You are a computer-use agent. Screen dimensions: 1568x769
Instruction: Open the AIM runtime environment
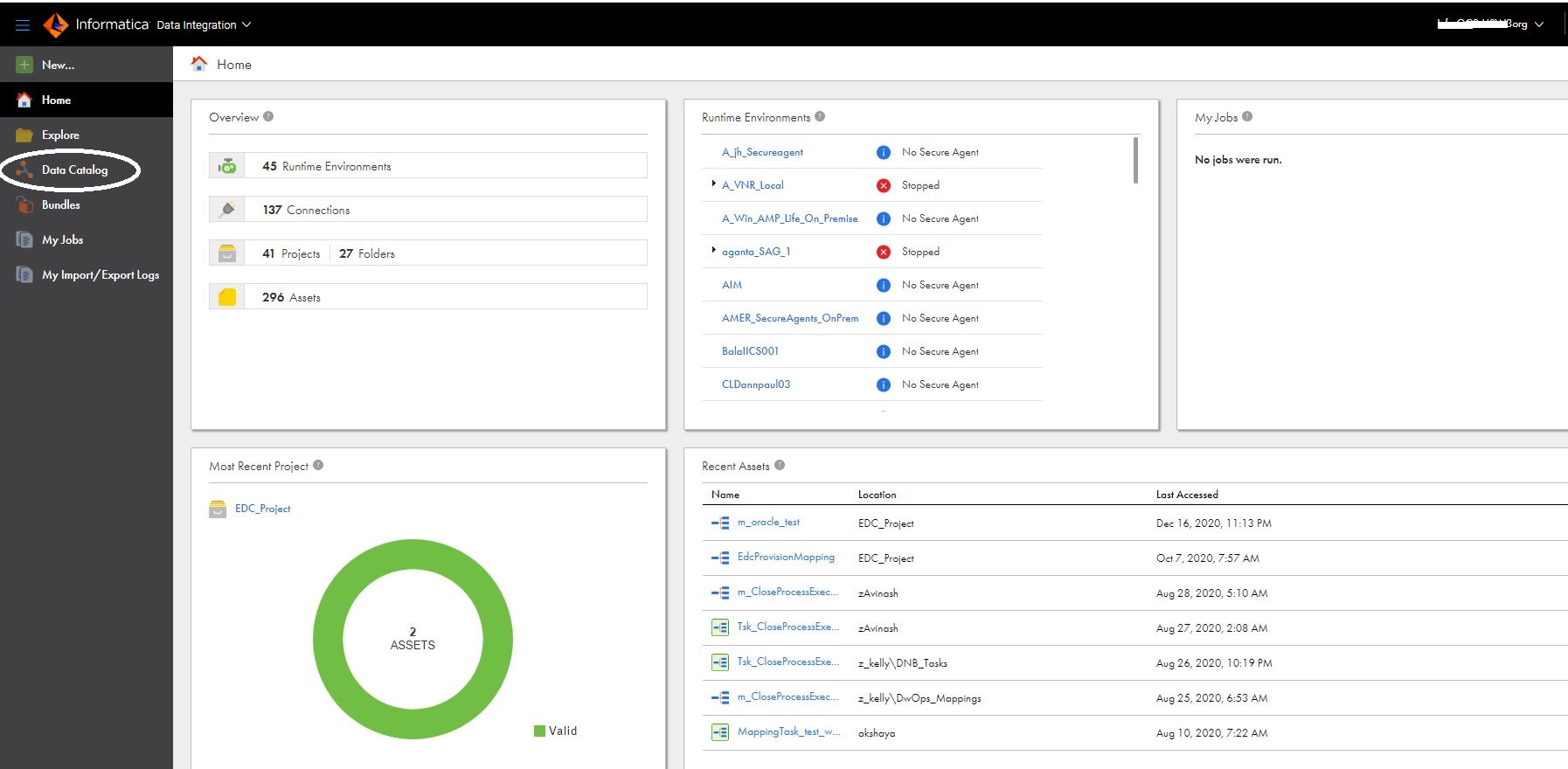[x=732, y=285]
